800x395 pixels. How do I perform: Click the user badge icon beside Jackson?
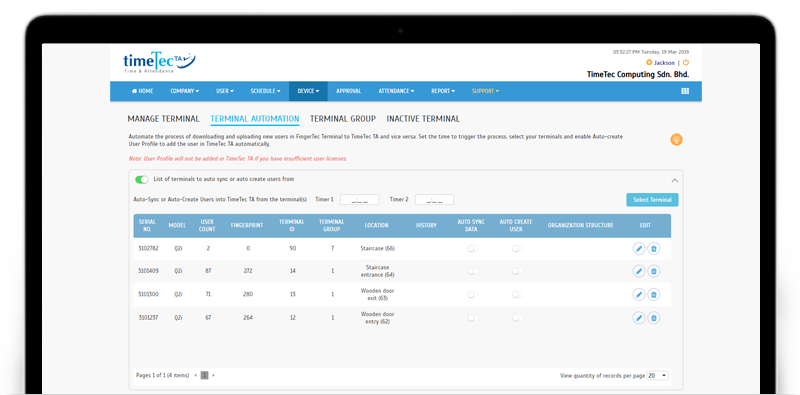(x=649, y=62)
